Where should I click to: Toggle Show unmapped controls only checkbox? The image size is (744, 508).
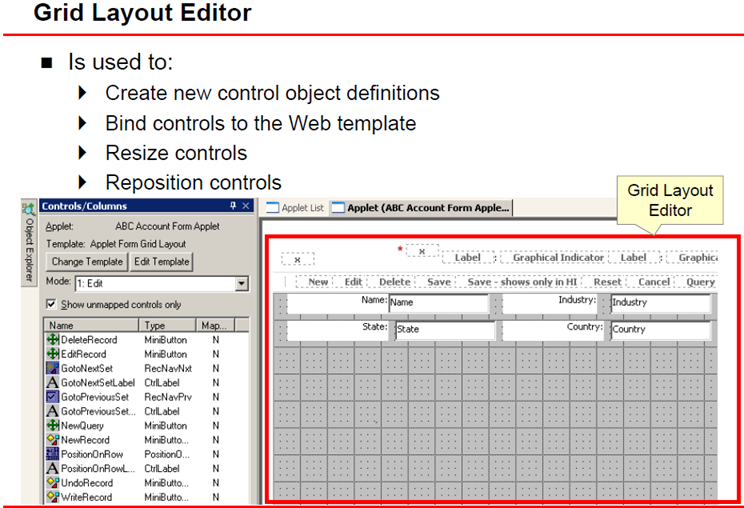[x=51, y=304]
